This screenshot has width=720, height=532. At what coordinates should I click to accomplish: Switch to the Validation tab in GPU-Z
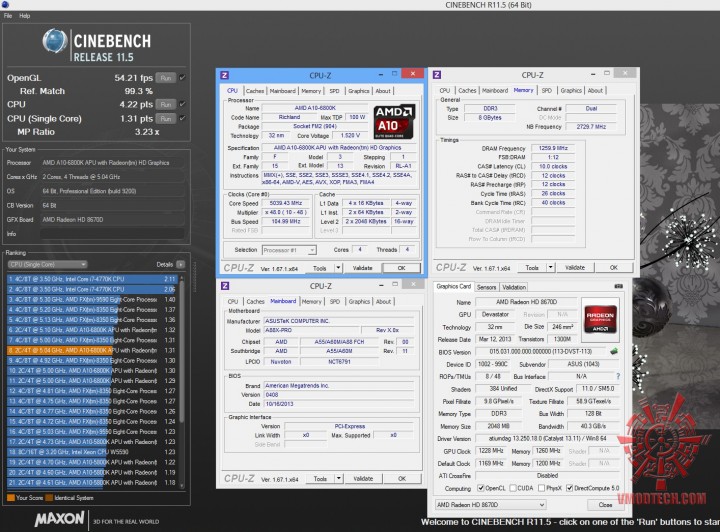click(514, 287)
